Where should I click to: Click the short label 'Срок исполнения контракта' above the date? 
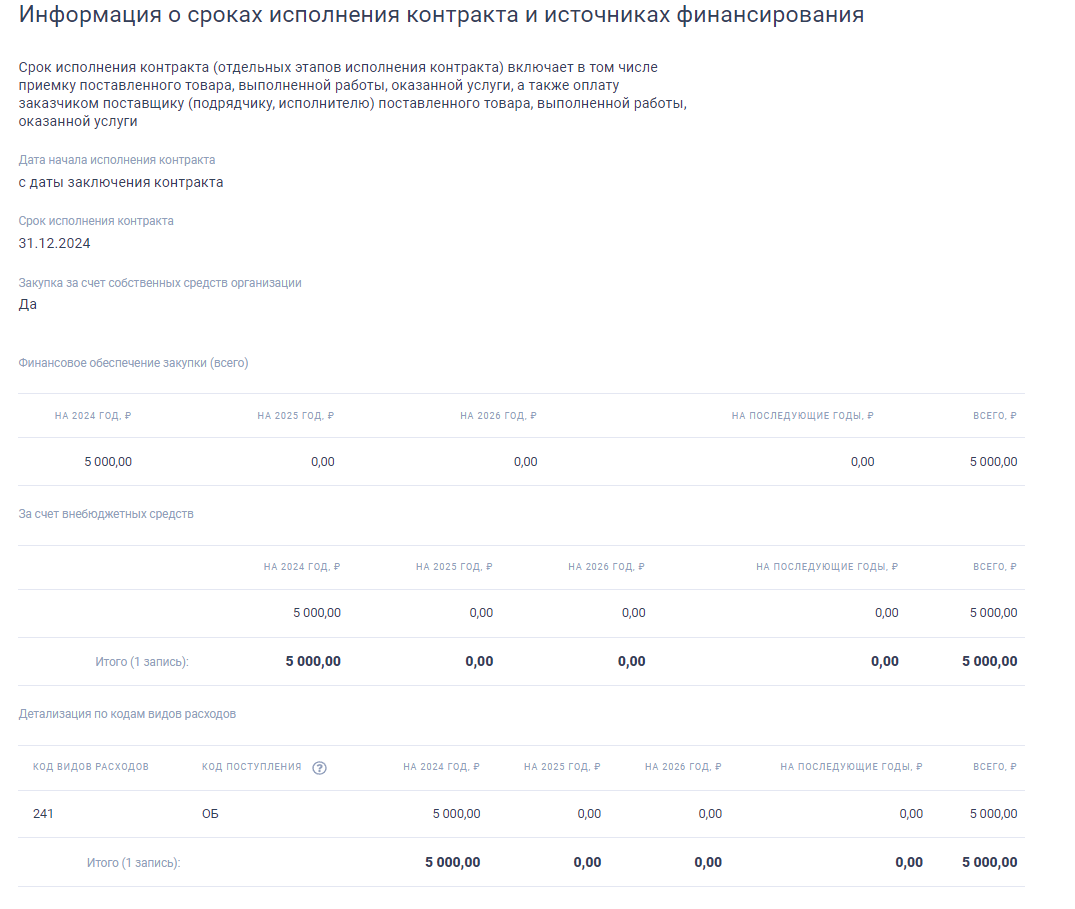[96, 221]
